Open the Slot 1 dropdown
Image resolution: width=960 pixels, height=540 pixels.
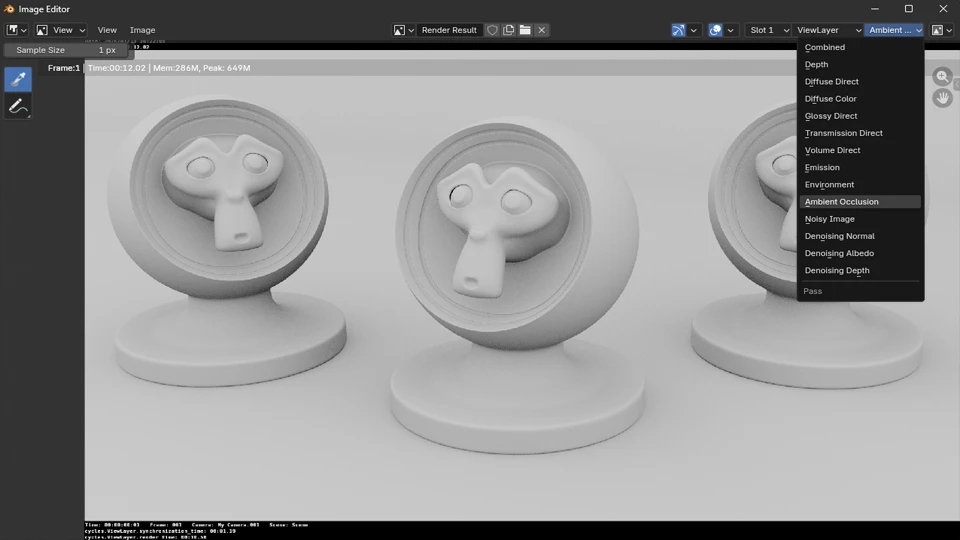tap(768, 30)
